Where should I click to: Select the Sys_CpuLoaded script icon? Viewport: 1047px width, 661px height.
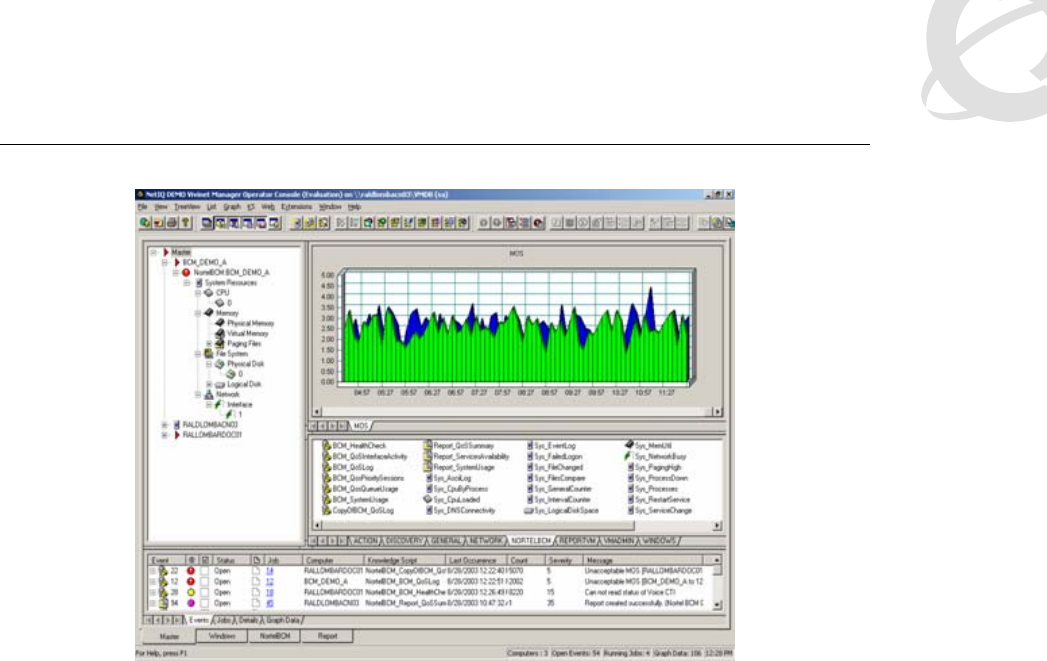coord(428,499)
